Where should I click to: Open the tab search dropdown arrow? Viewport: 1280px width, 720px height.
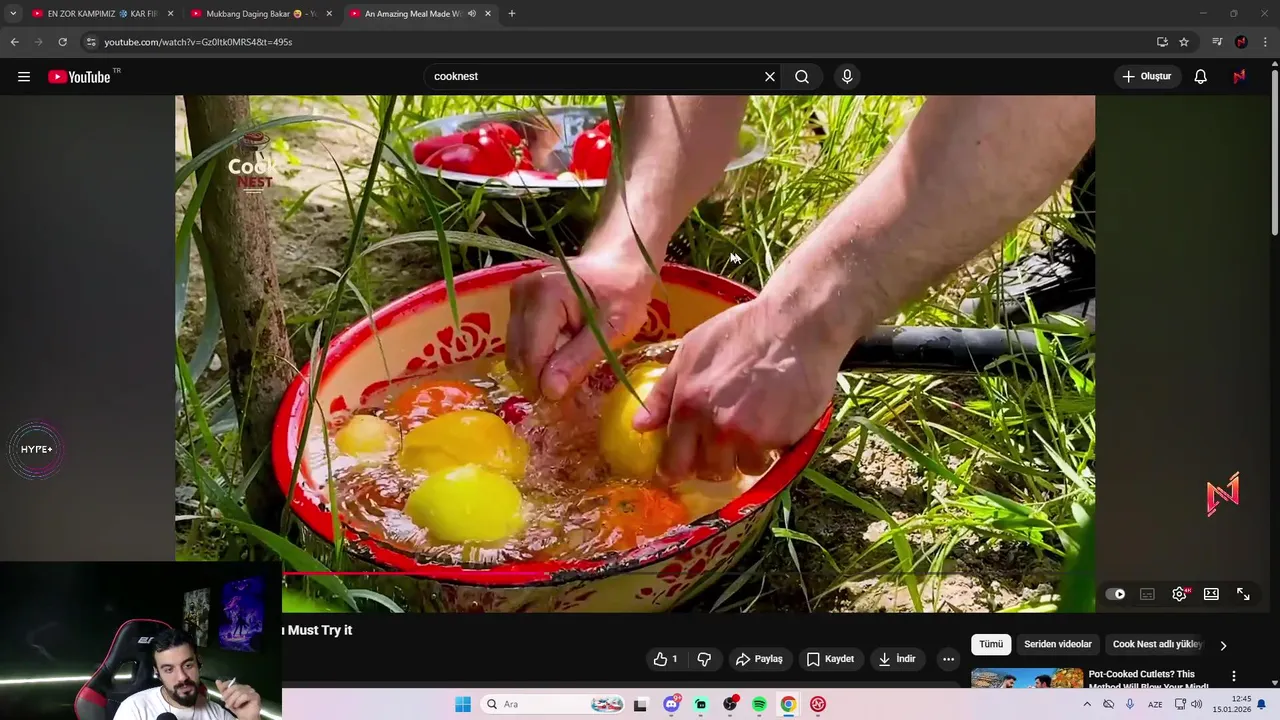coord(13,14)
